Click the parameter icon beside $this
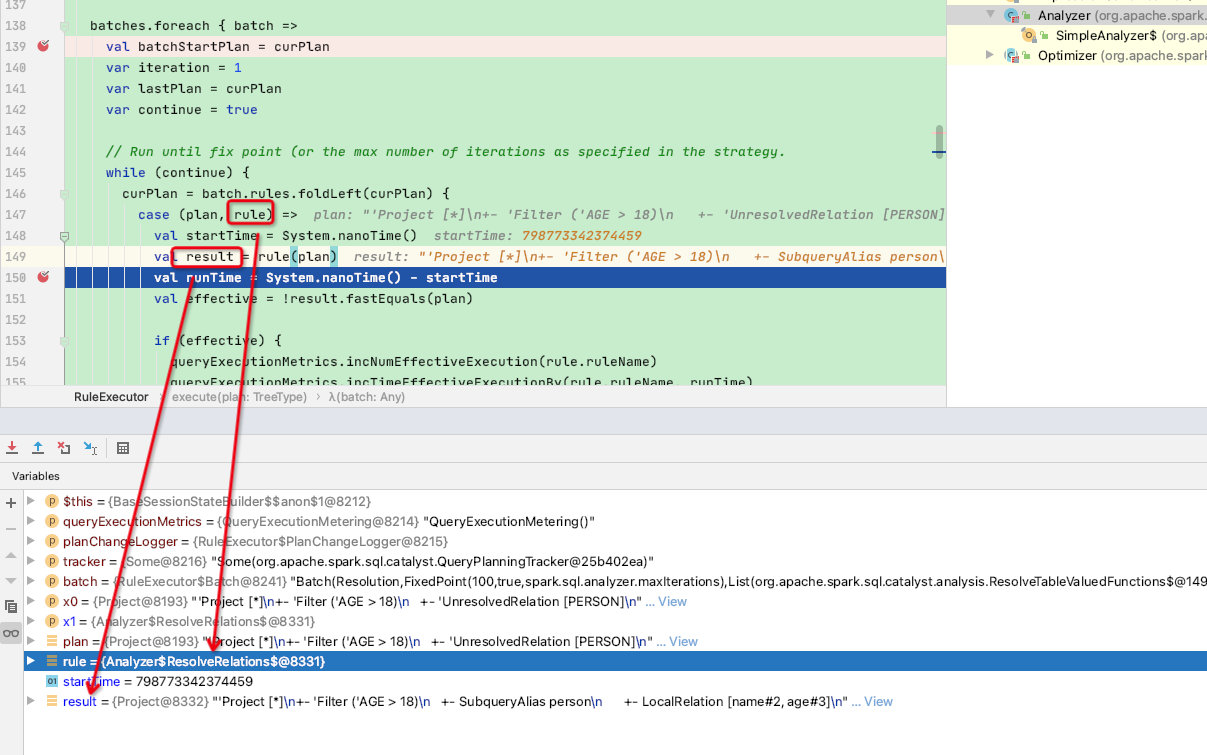Viewport: 1207px width, 755px height. (52, 501)
